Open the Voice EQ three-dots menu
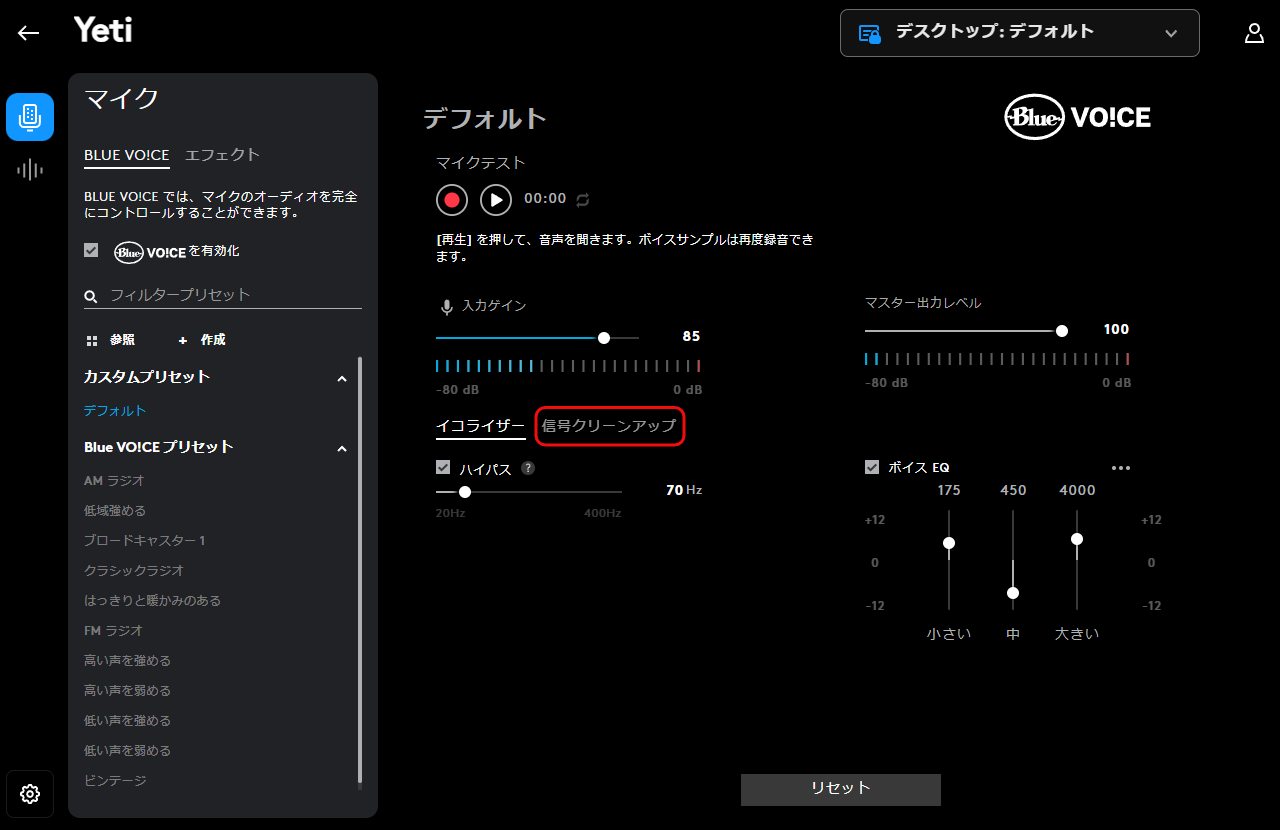 pyautogui.click(x=1120, y=468)
